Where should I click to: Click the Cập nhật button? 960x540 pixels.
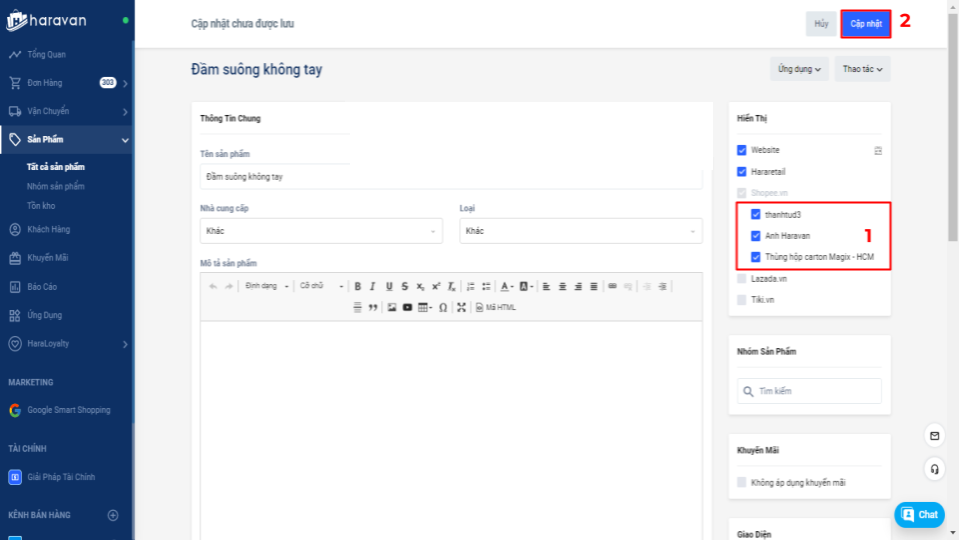[866, 24]
